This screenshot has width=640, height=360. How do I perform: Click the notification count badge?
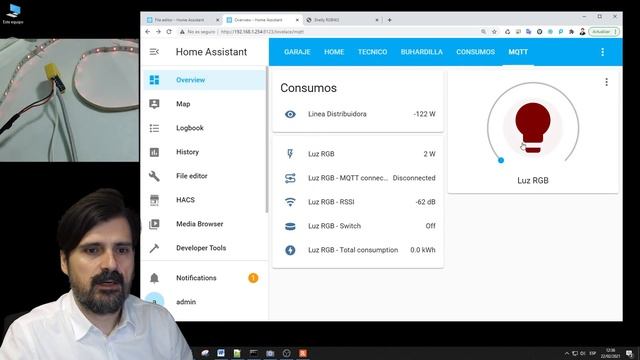pyautogui.click(x=253, y=278)
